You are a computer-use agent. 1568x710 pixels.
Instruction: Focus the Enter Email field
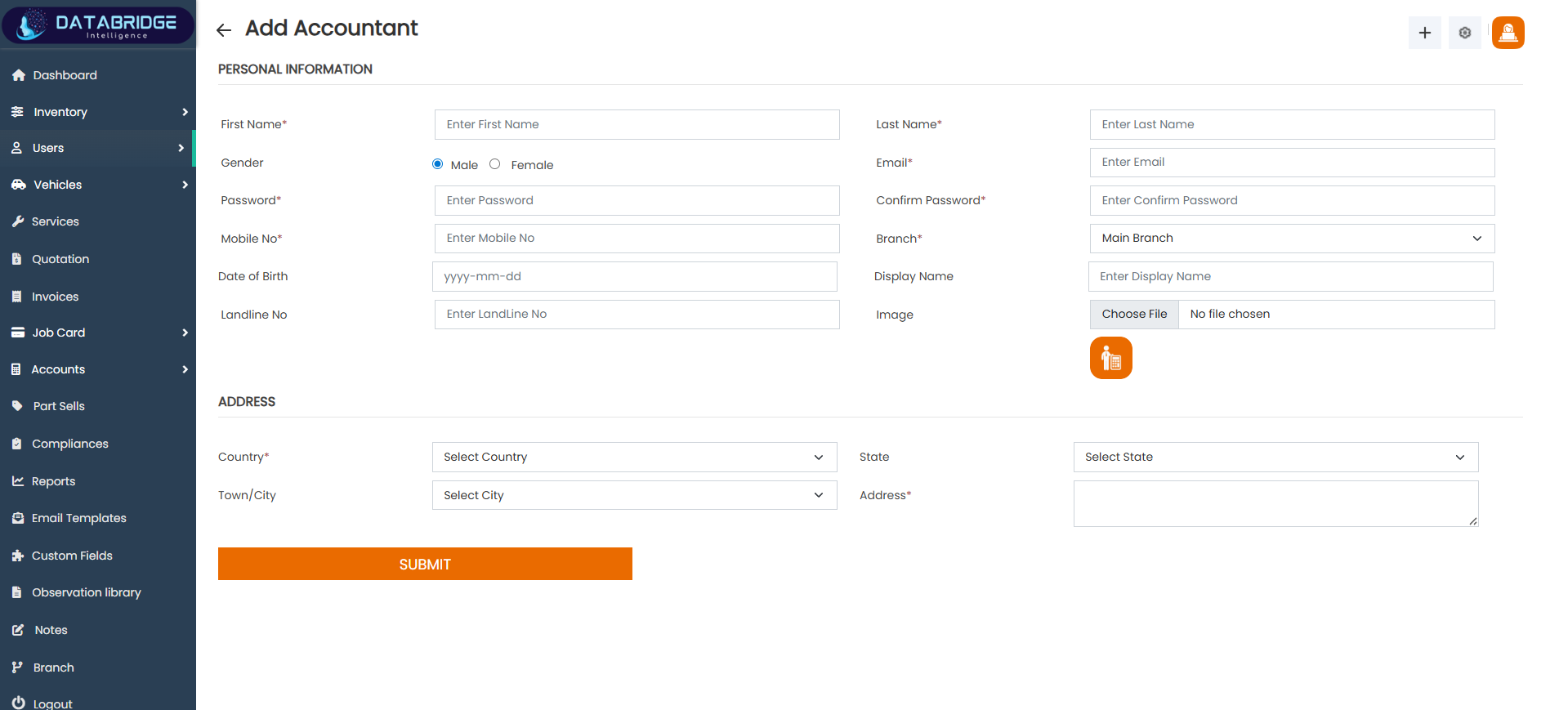point(1292,163)
